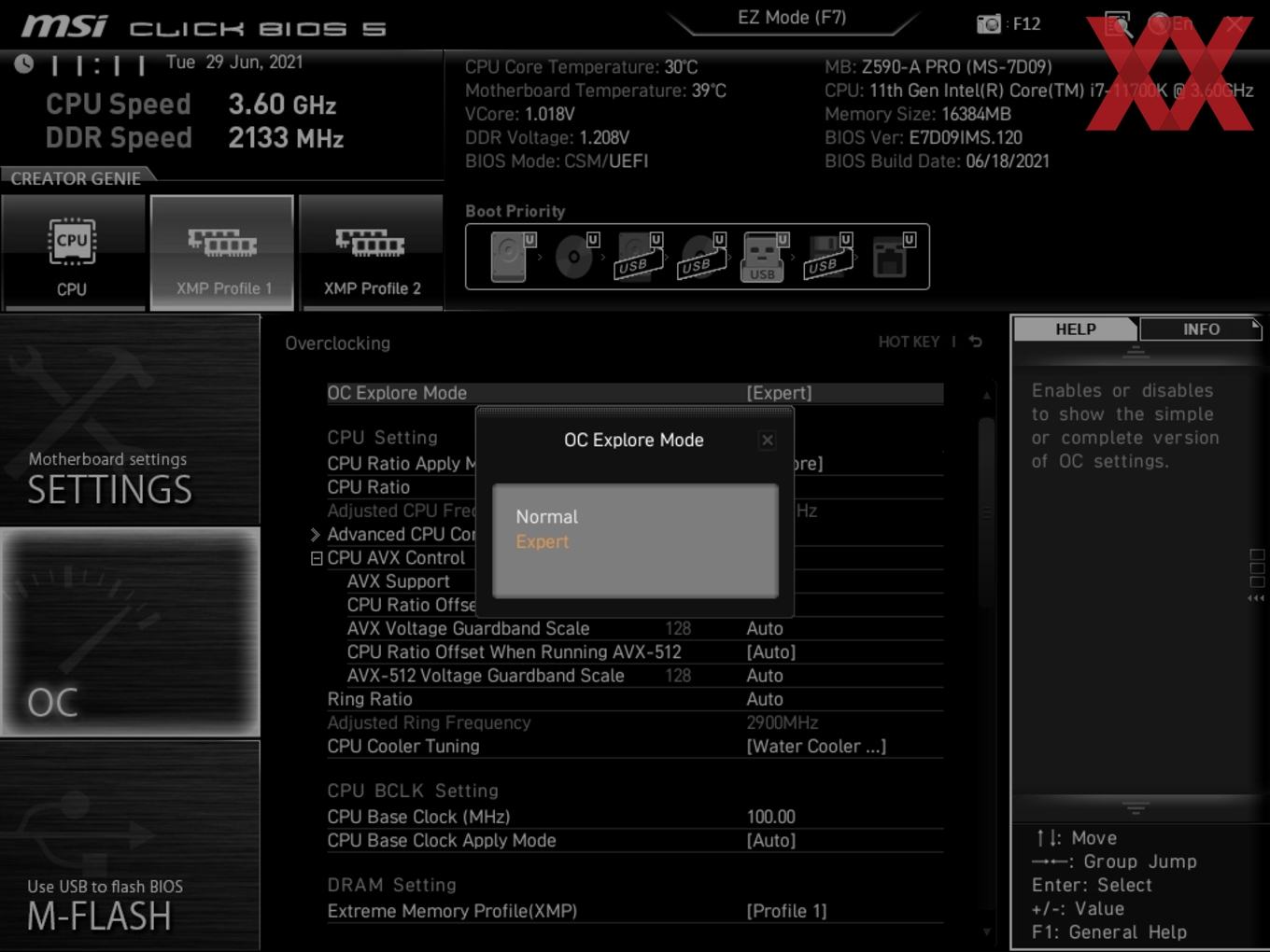The image size is (1270, 952).
Task: Open OC Explore Mode [Expert] value
Action: click(779, 393)
